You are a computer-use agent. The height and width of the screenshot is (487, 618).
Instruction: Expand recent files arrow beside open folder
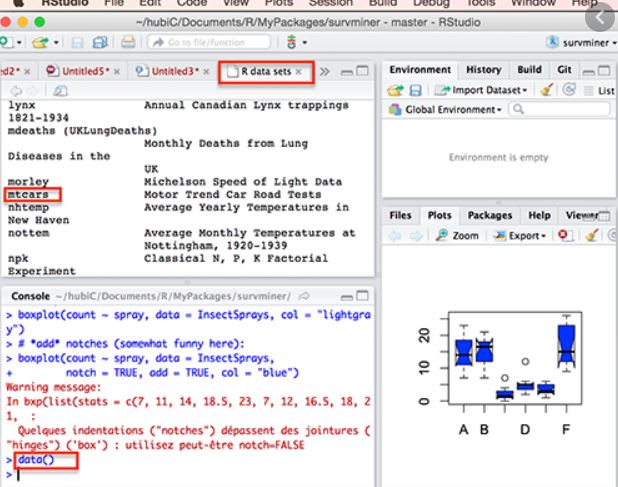tap(56, 42)
